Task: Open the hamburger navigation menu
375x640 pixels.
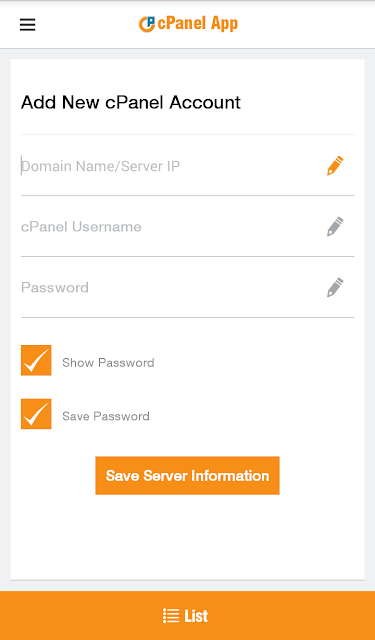Action: [x=27, y=25]
